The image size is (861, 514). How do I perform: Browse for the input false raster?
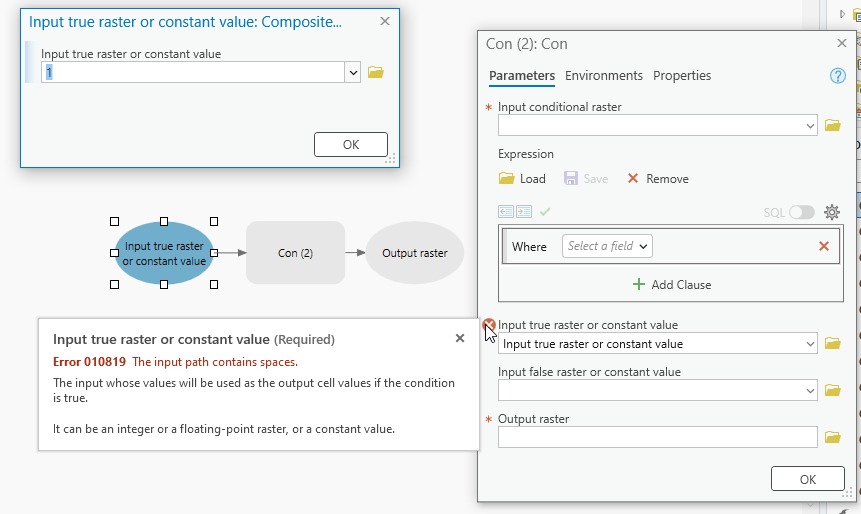point(832,390)
